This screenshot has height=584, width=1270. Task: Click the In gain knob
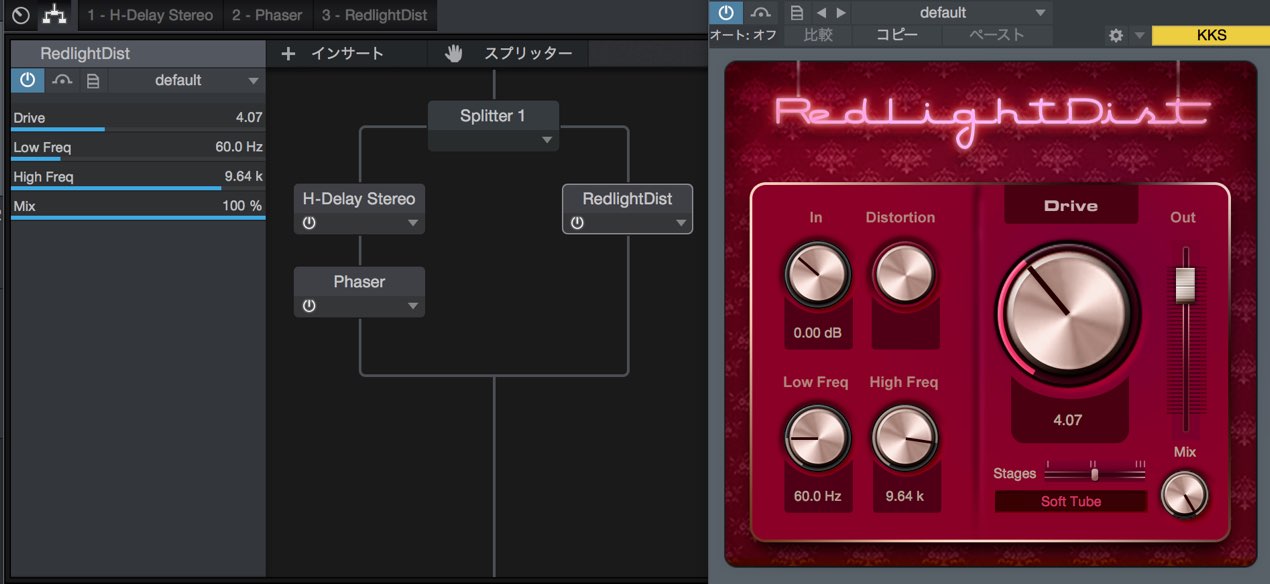click(818, 274)
